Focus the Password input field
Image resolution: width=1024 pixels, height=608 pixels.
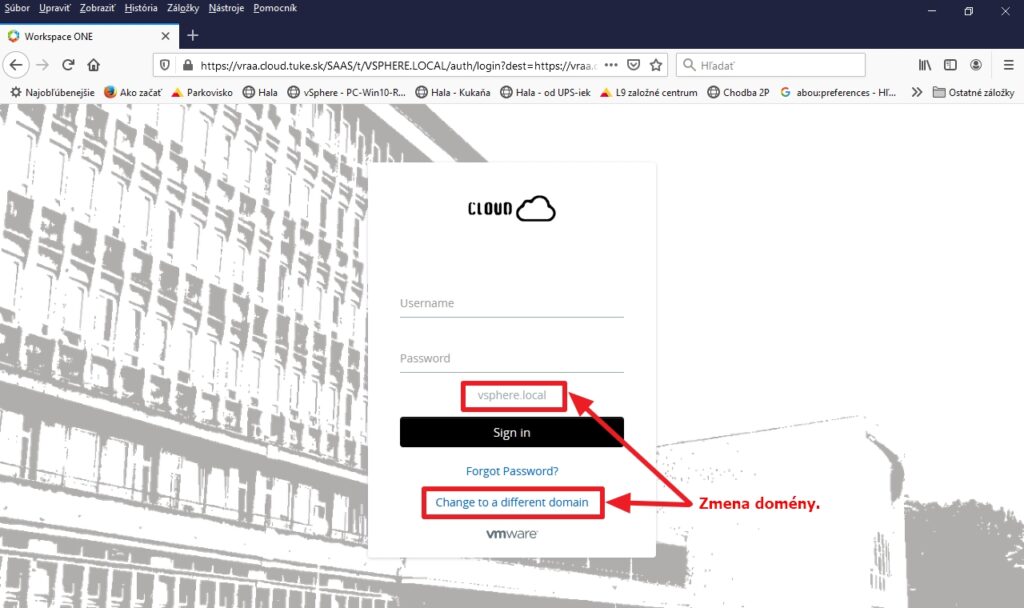512,359
